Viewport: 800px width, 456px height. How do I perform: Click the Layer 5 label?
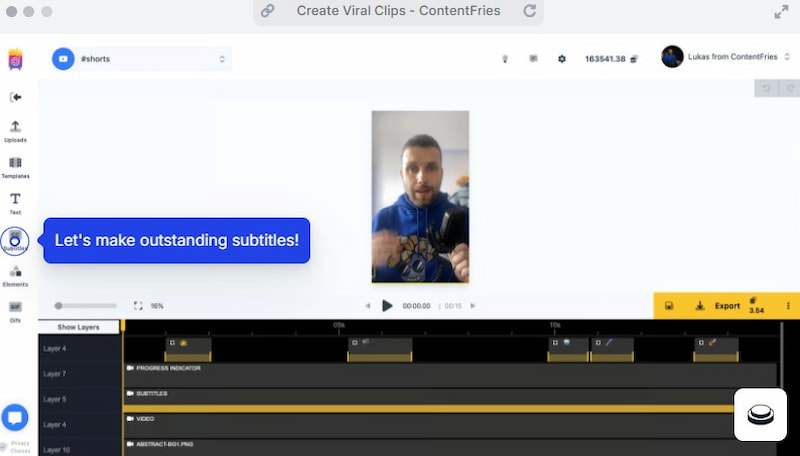pos(55,399)
